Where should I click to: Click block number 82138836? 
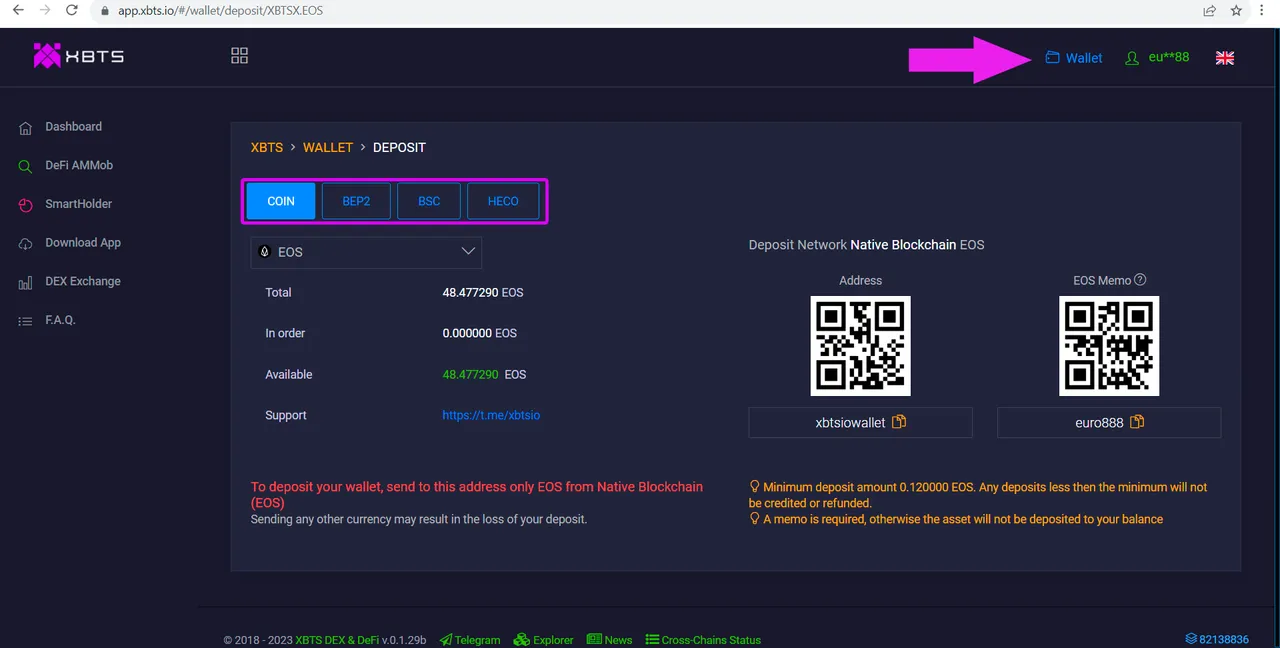click(x=1224, y=639)
